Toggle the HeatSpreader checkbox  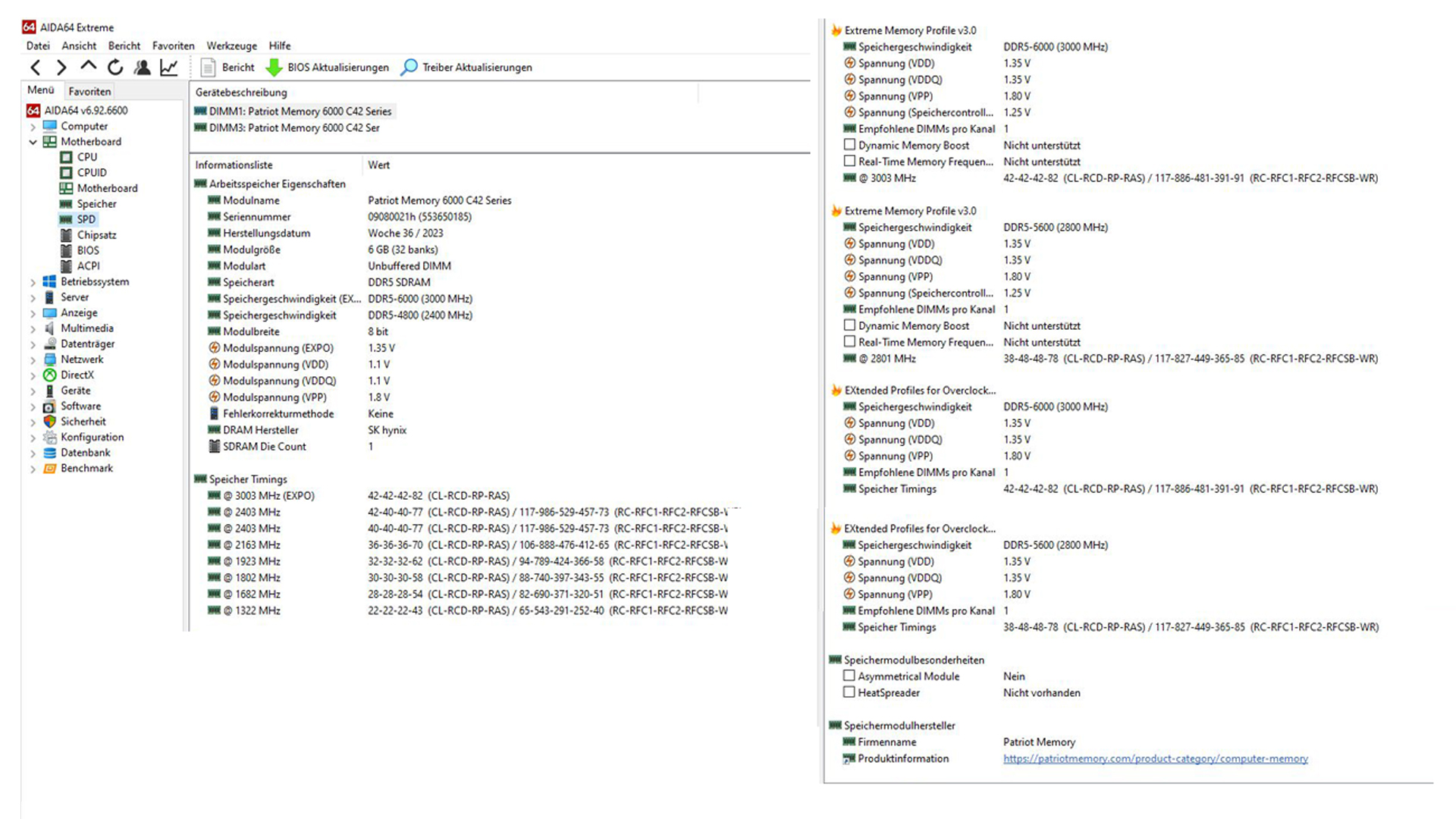point(849,692)
